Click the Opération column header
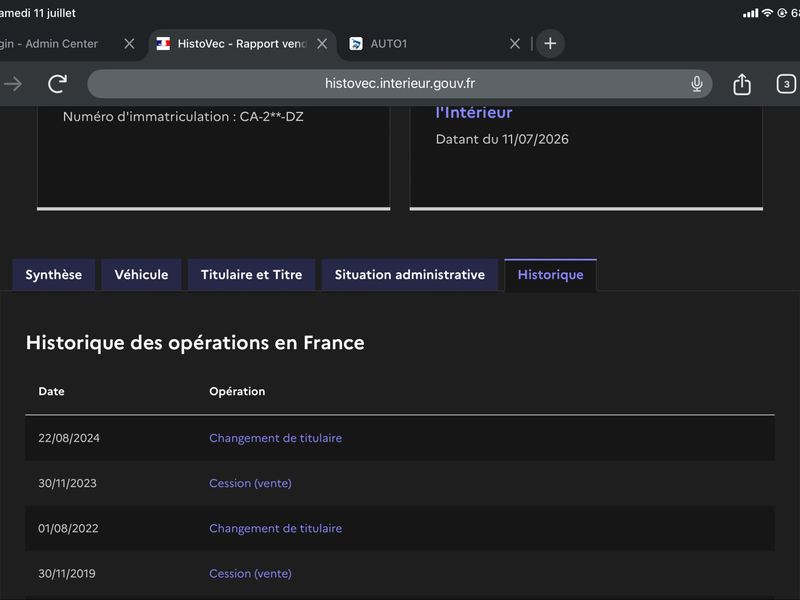 (x=237, y=391)
